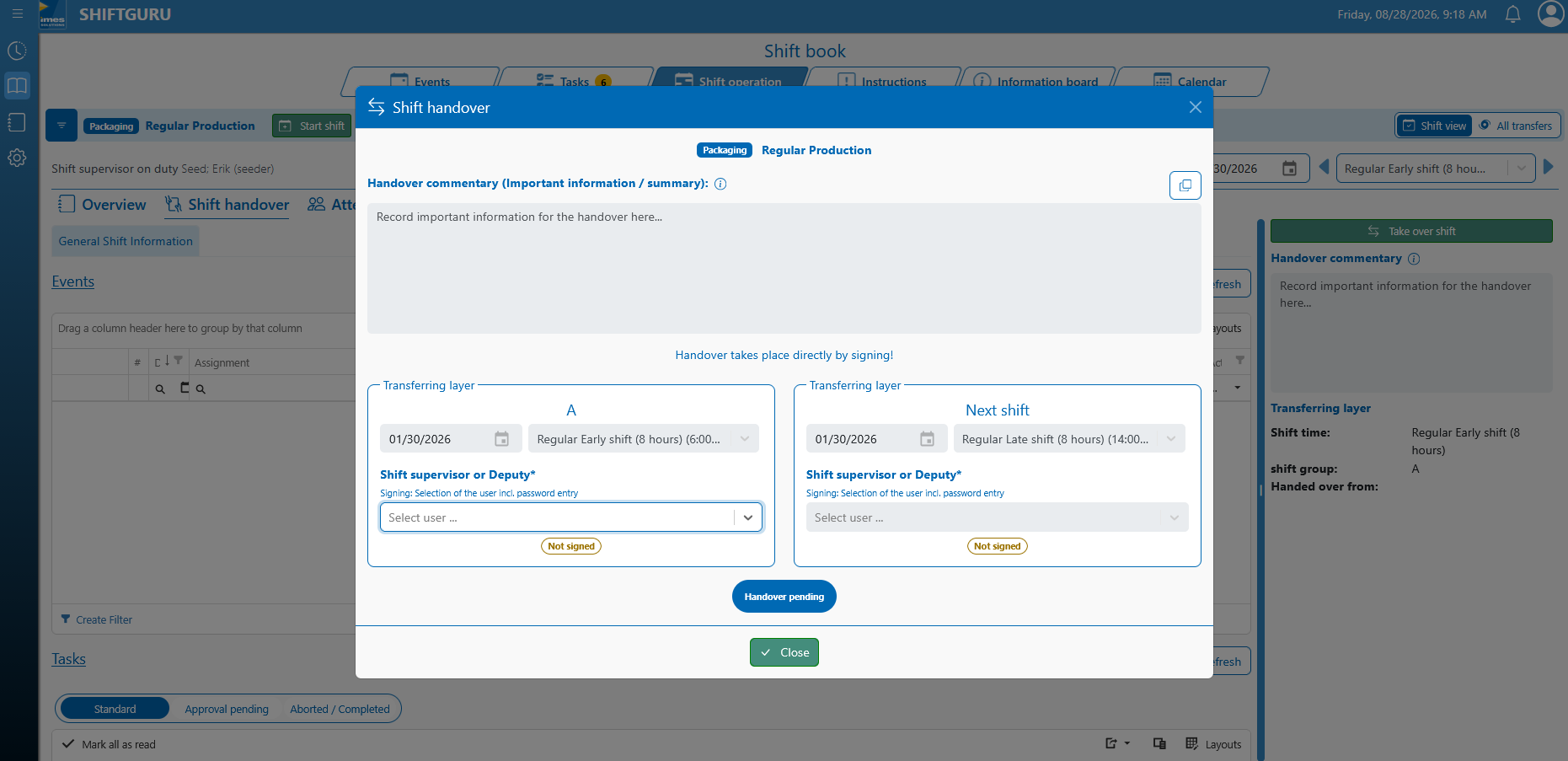
Task: Click the Handover pending button
Action: tap(784, 597)
